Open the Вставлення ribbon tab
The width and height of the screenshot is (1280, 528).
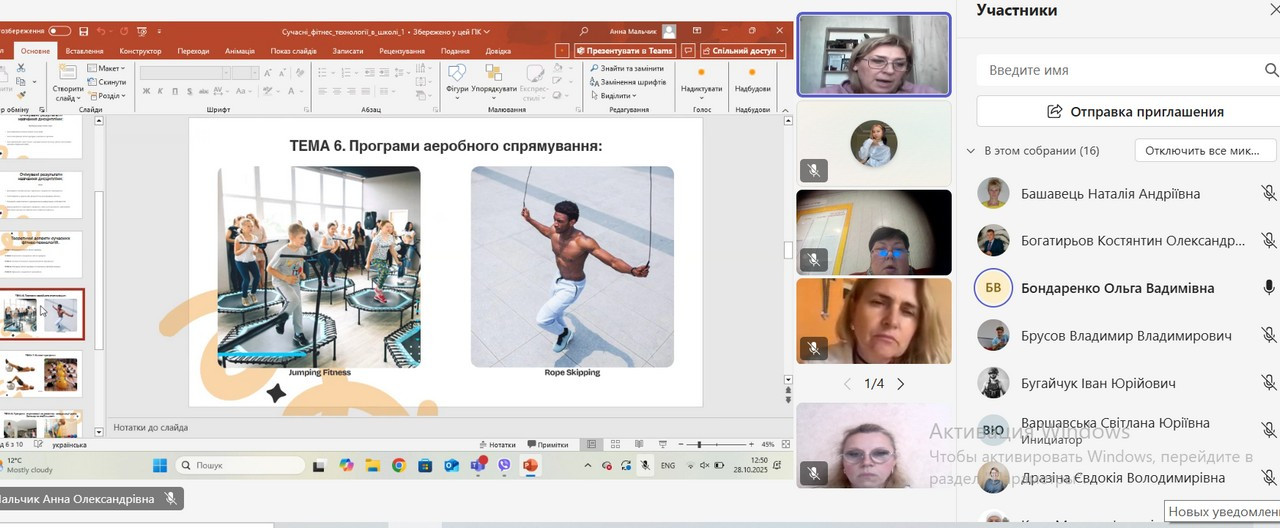tap(84, 51)
